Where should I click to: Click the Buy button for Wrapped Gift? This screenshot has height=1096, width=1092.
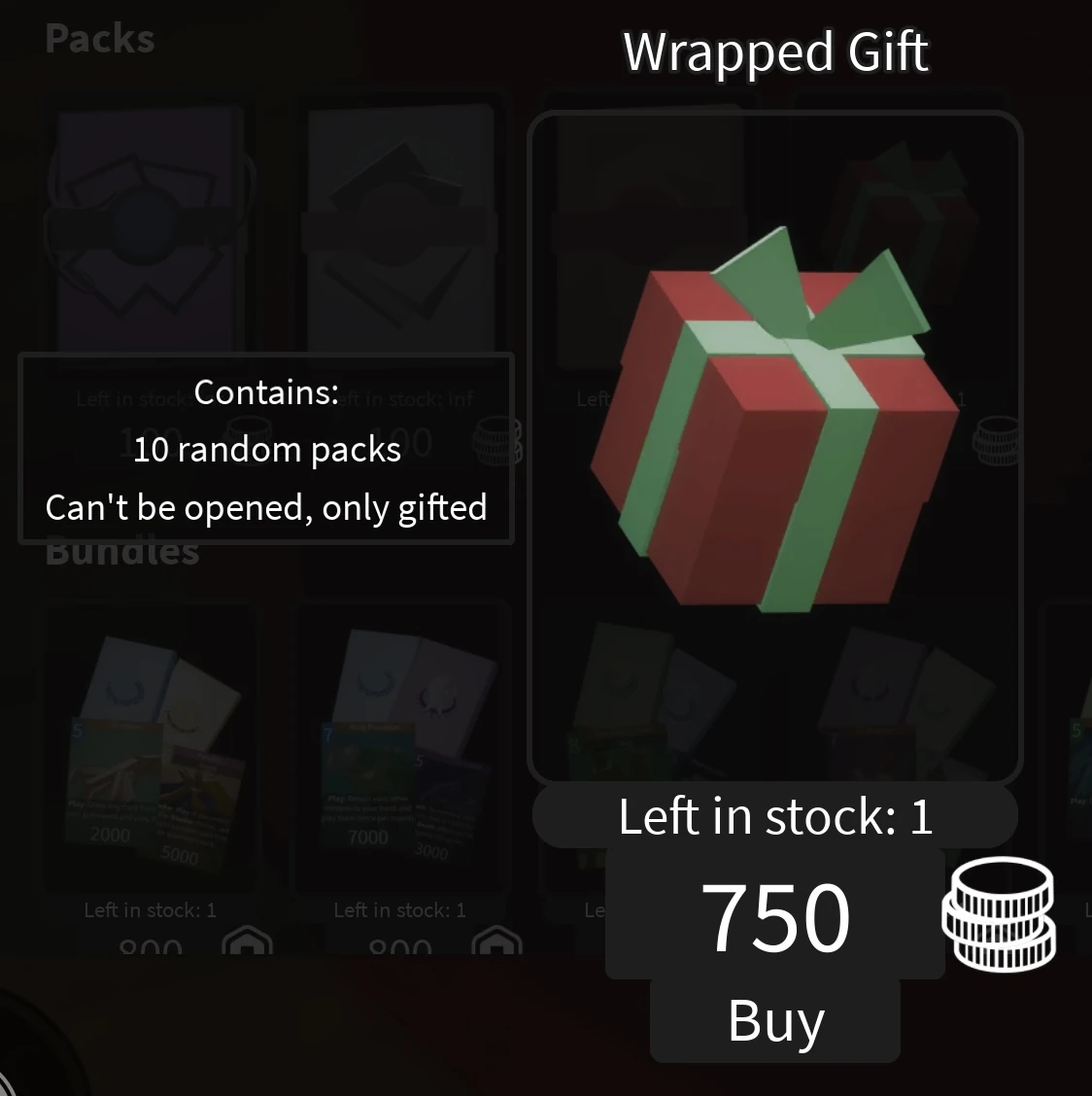coord(775,1021)
